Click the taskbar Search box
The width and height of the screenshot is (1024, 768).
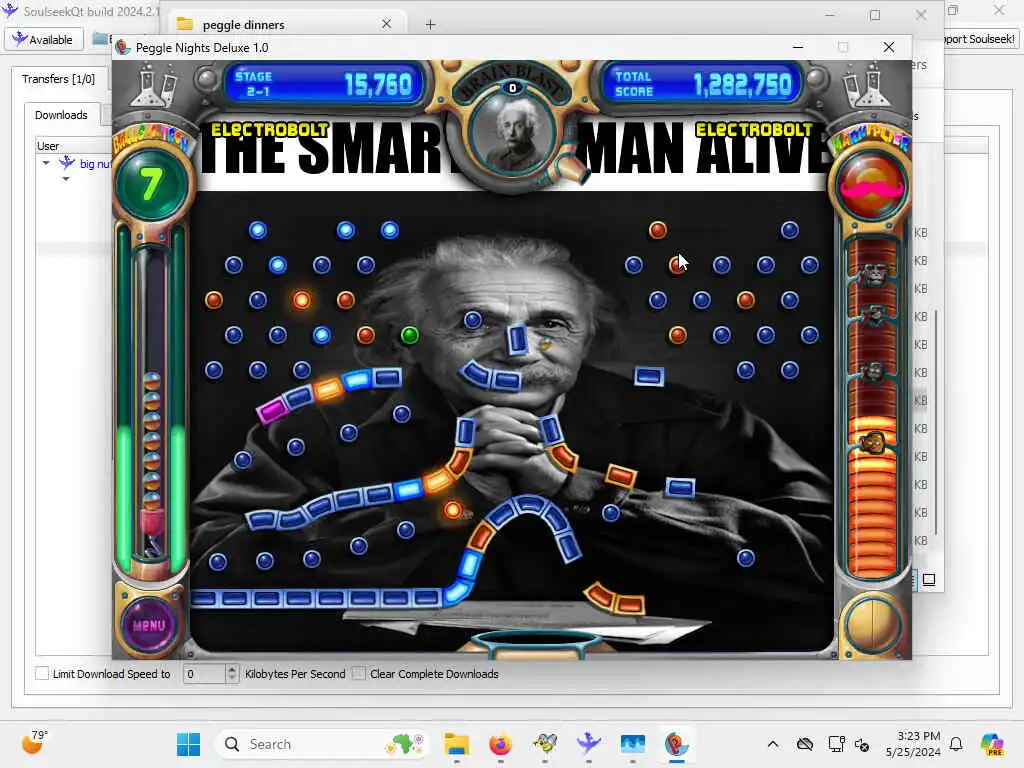[322, 744]
